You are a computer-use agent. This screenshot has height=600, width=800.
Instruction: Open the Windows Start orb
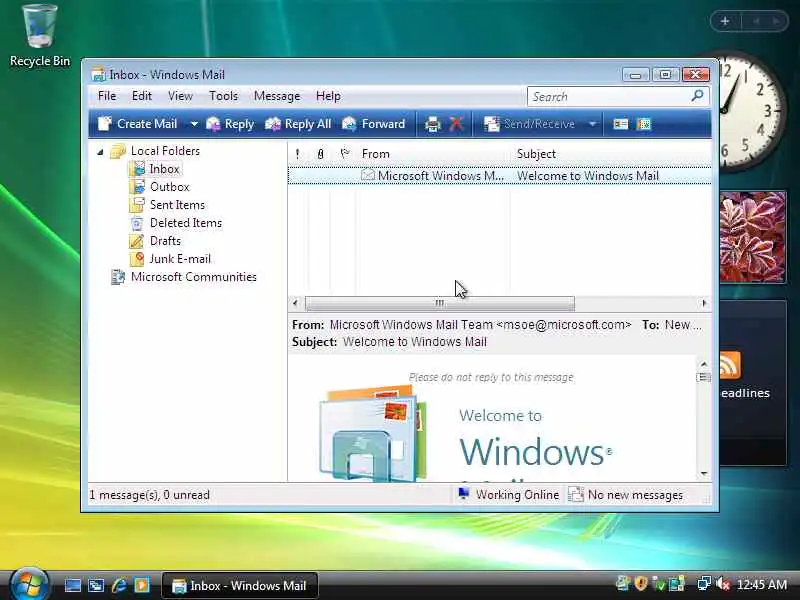[x=29, y=583]
